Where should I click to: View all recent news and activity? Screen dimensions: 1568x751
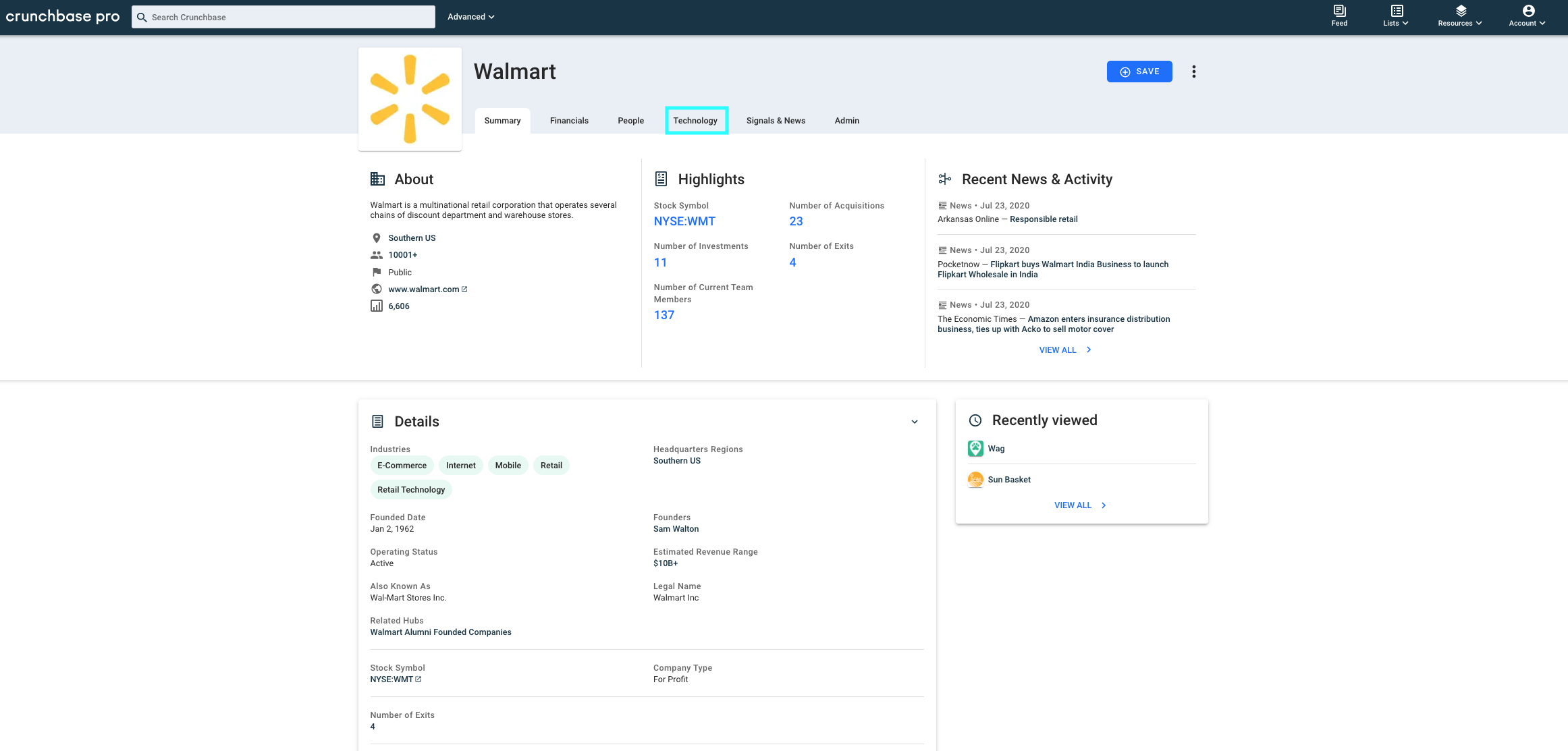pos(1058,350)
